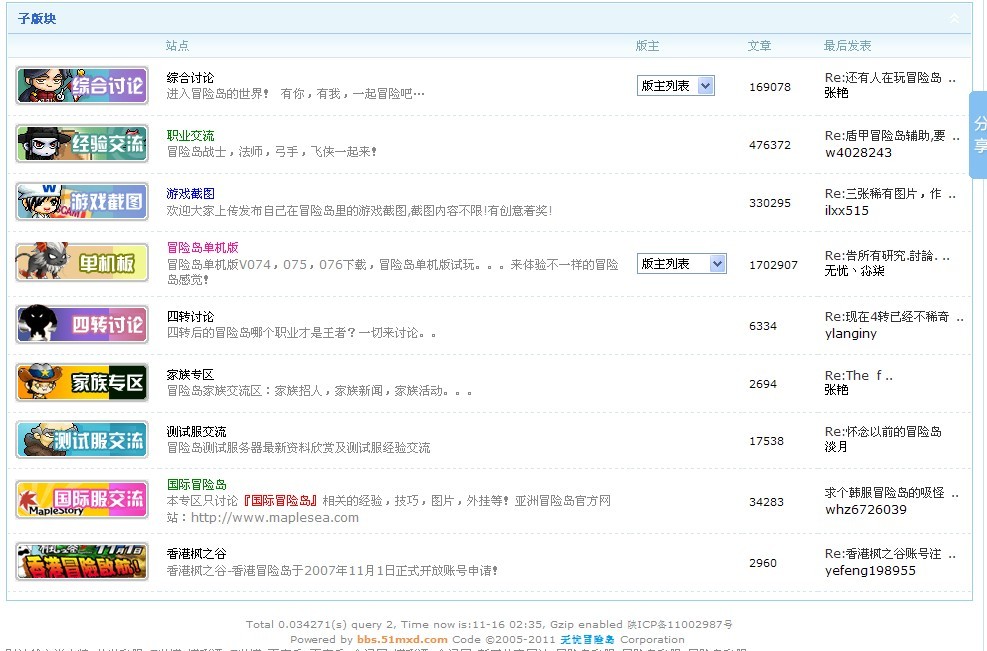Screen dimensions: 987x651
Task: Open last post Re:还有人在玩冒险岛
Action: coord(889,78)
